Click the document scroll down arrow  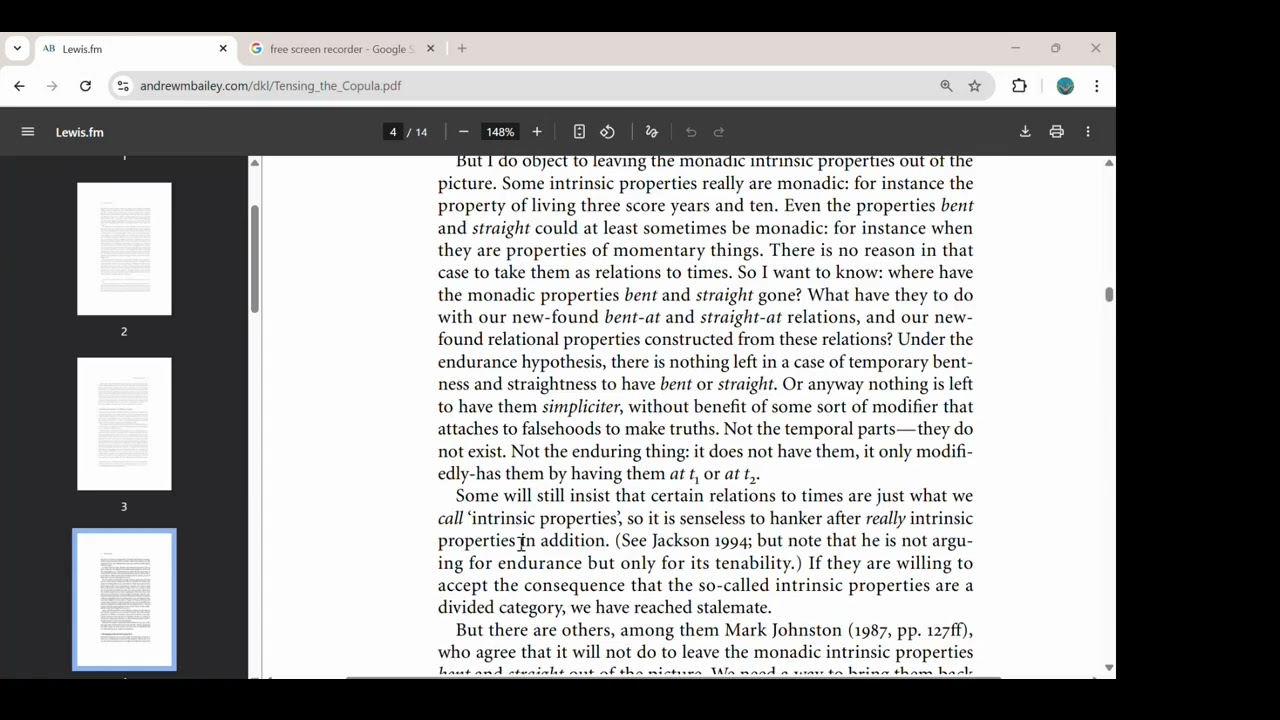(1109, 667)
